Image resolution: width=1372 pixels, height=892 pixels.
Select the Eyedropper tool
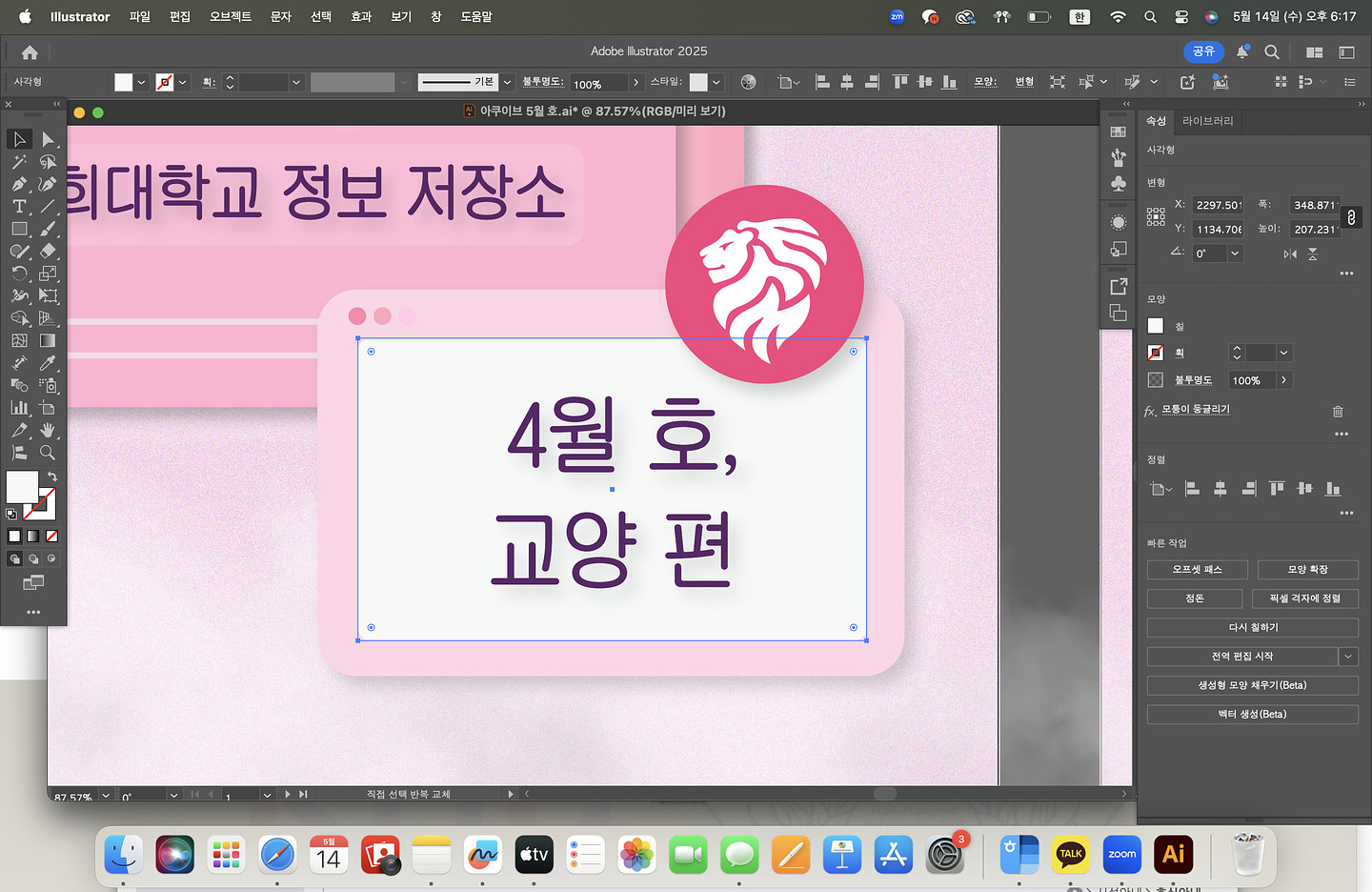pyautogui.click(x=48, y=363)
